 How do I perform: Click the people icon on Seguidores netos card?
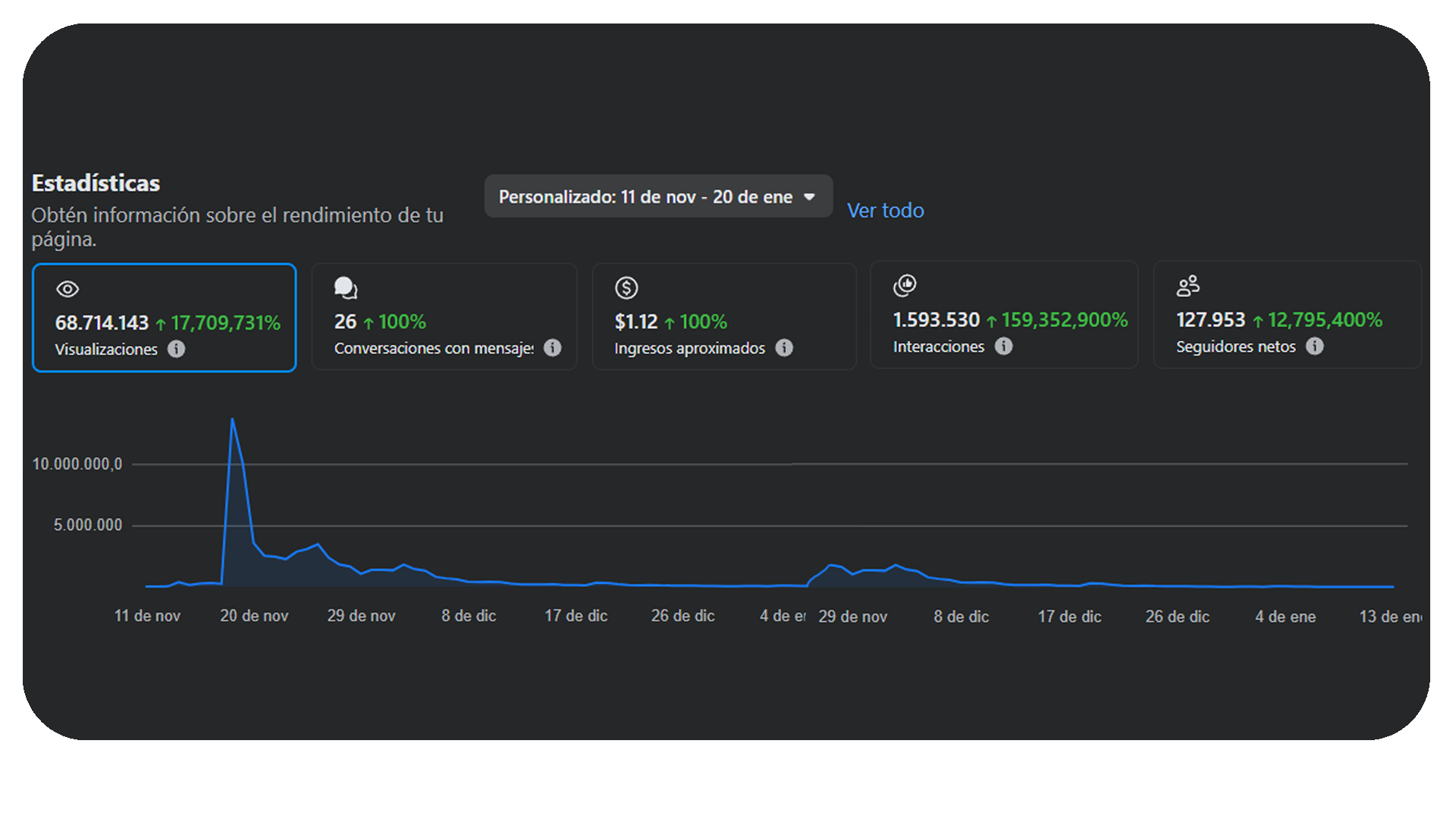coord(1188,285)
